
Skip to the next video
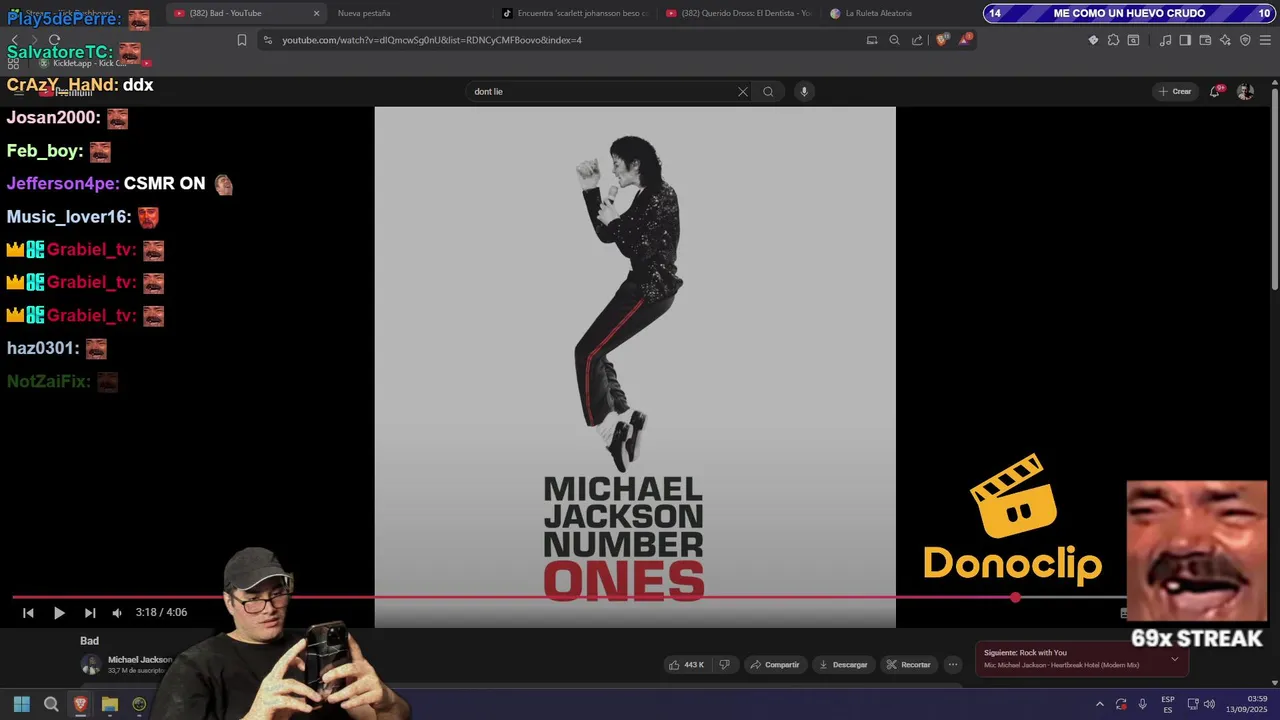pos(90,613)
